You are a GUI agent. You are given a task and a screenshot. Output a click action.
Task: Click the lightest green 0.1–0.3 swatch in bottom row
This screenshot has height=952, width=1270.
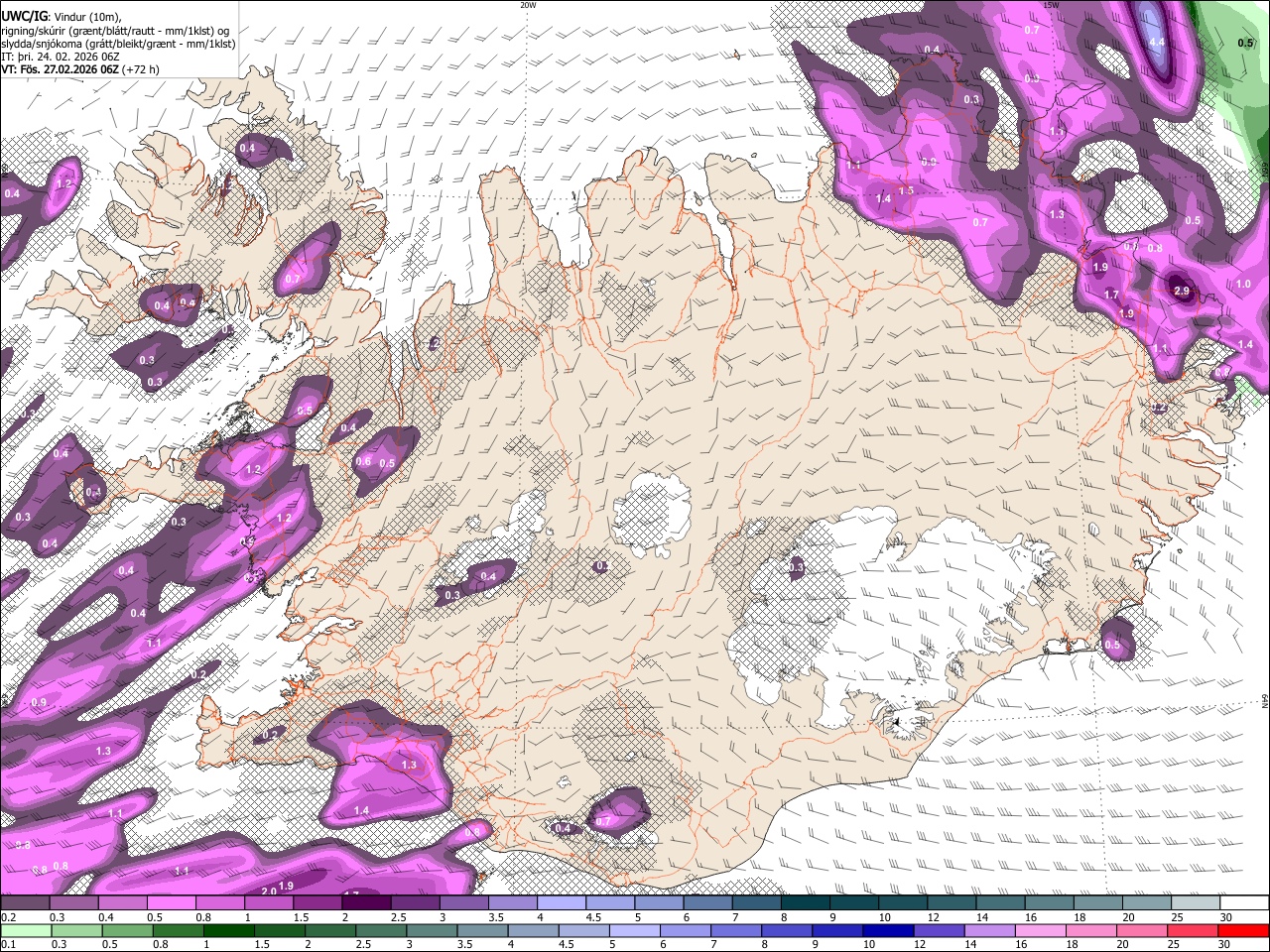tap(25, 930)
